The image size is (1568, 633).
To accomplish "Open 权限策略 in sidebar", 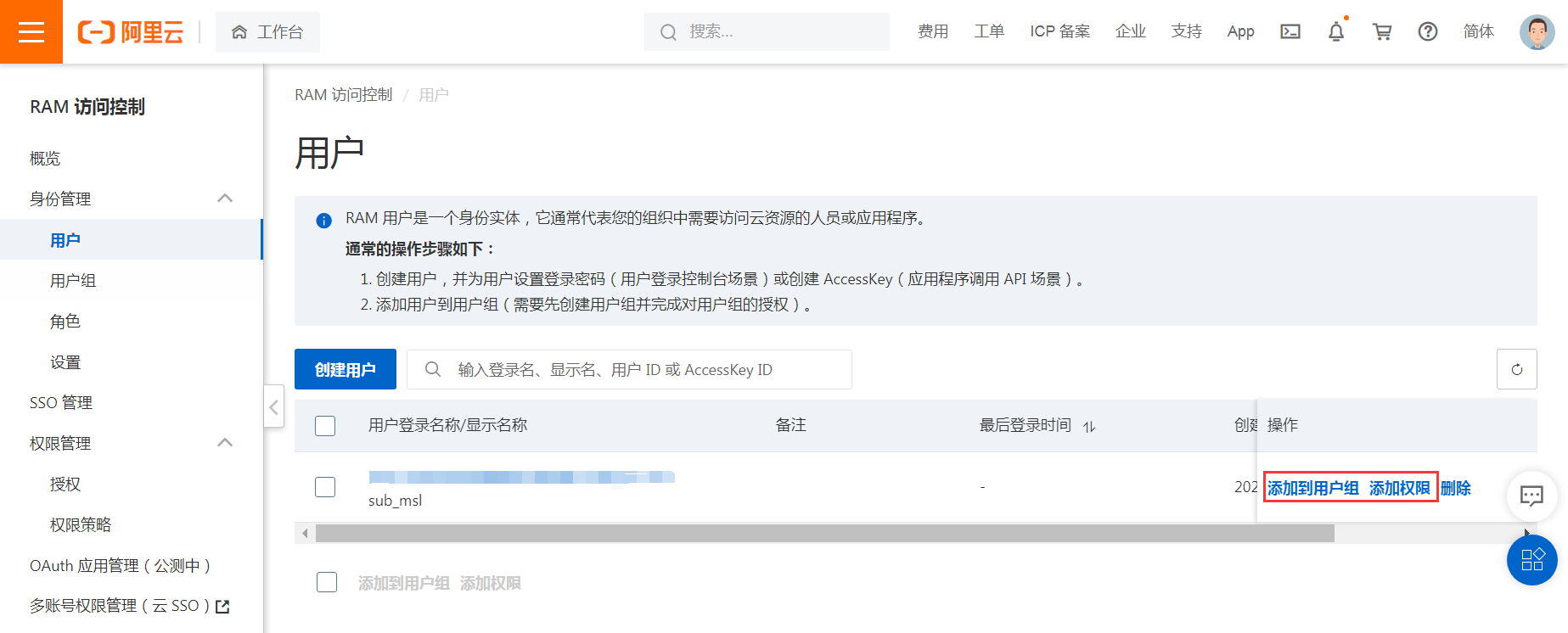I will point(81,525).
